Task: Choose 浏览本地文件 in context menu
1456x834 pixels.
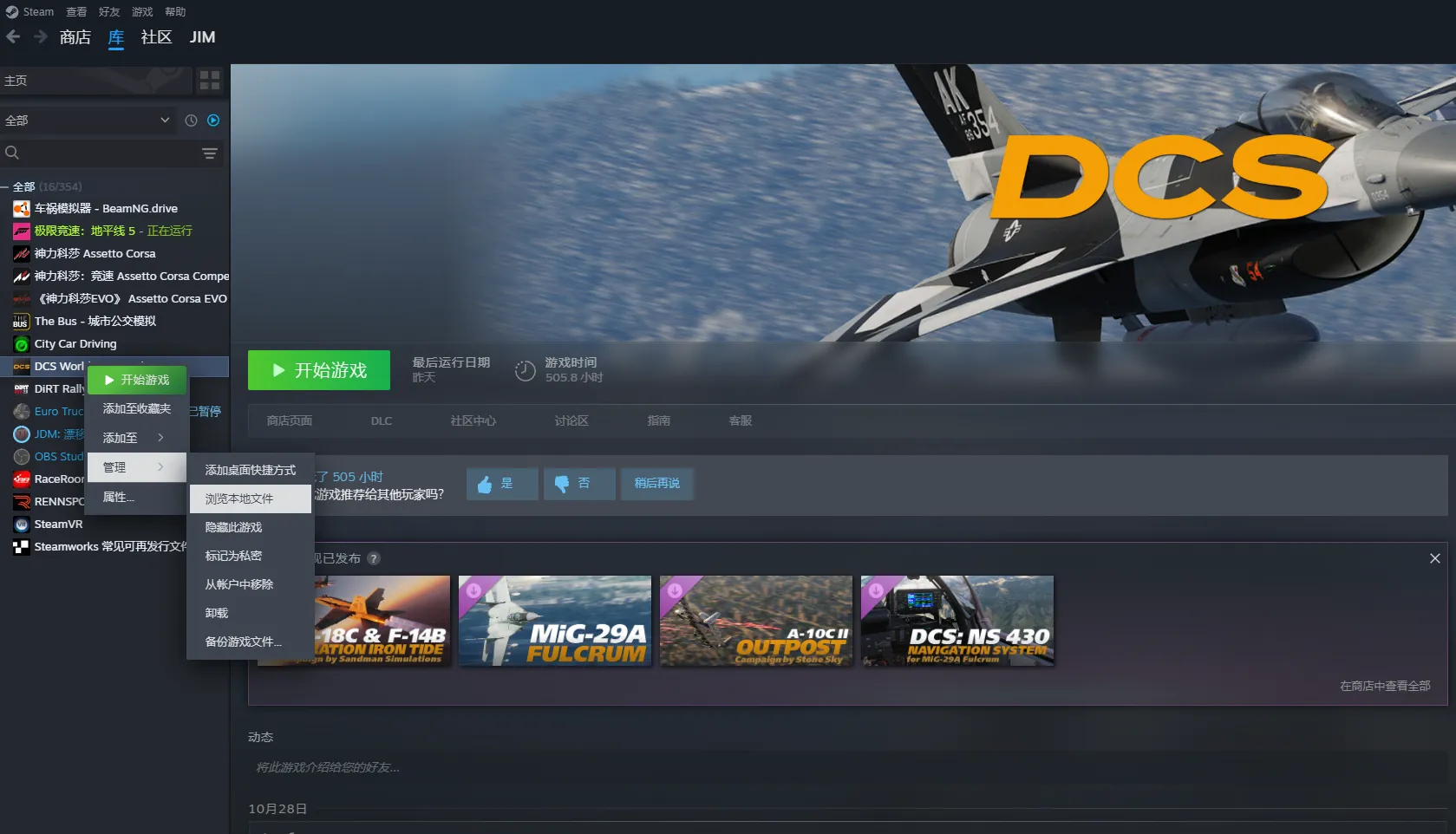Action: [x=251, y=498]
